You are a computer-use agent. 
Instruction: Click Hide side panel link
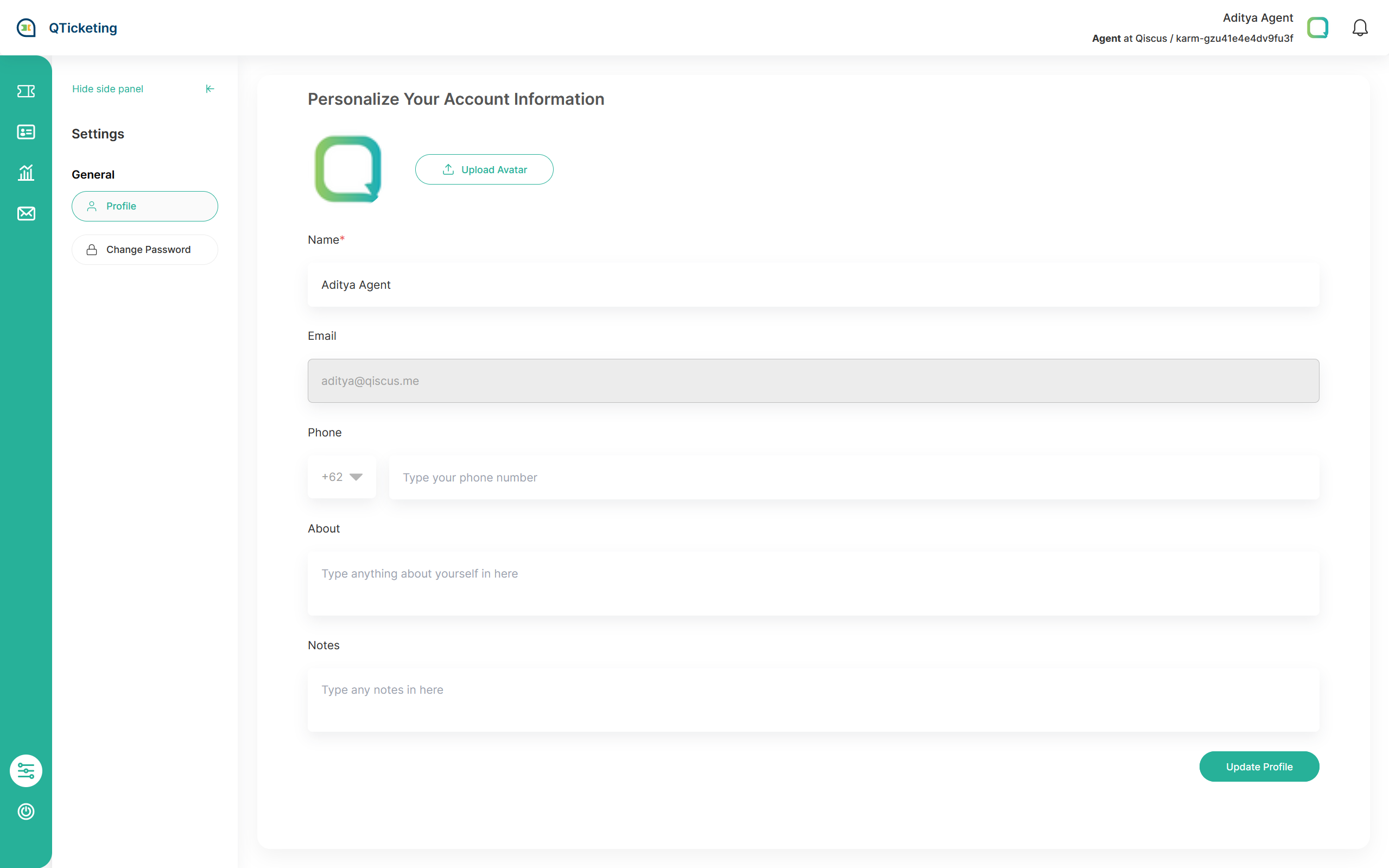pyautogui.click(x=107, y=88)
